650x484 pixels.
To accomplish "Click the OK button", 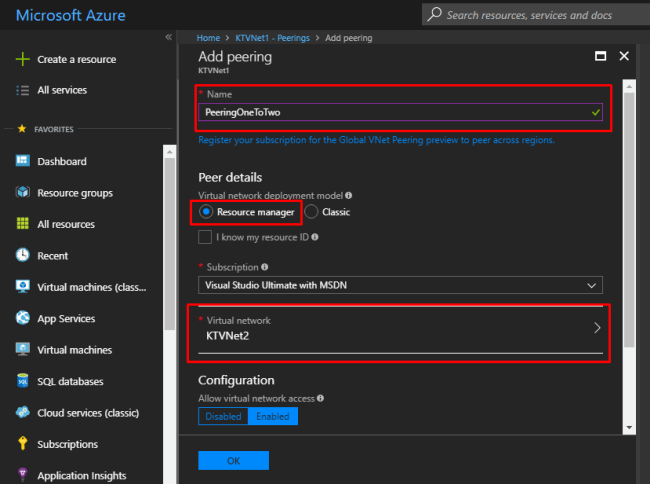I will click(x=233, y=461).
